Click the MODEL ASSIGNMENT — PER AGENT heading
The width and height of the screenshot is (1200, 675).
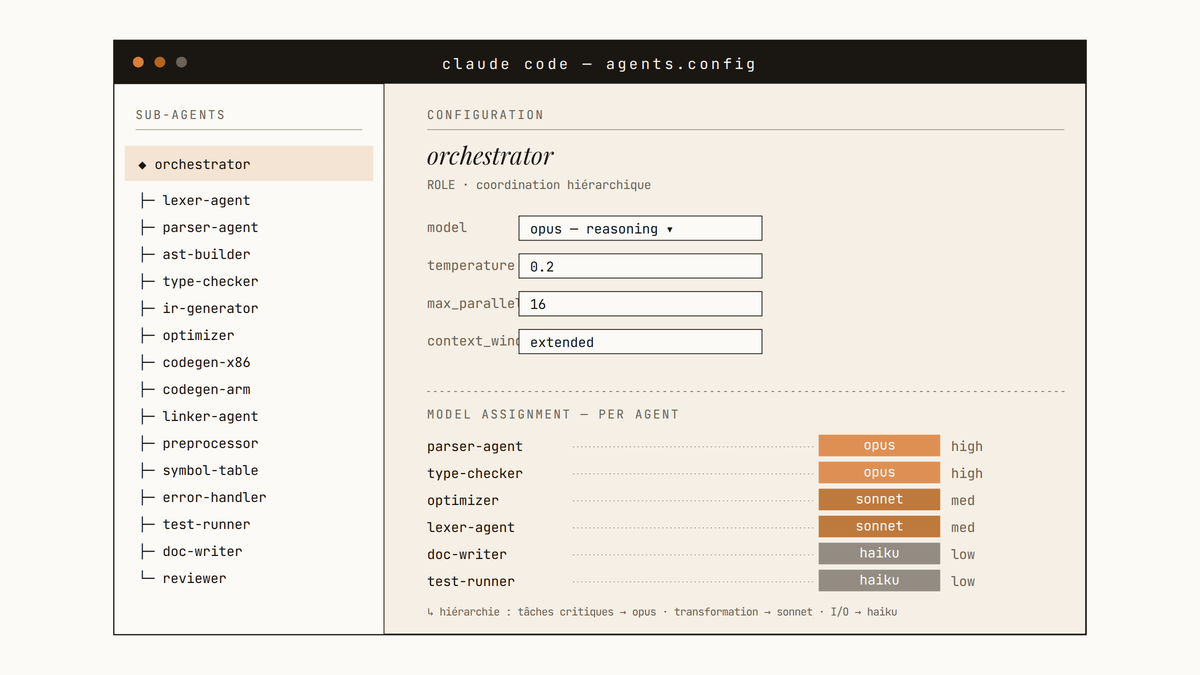click(x=553, y=414)
